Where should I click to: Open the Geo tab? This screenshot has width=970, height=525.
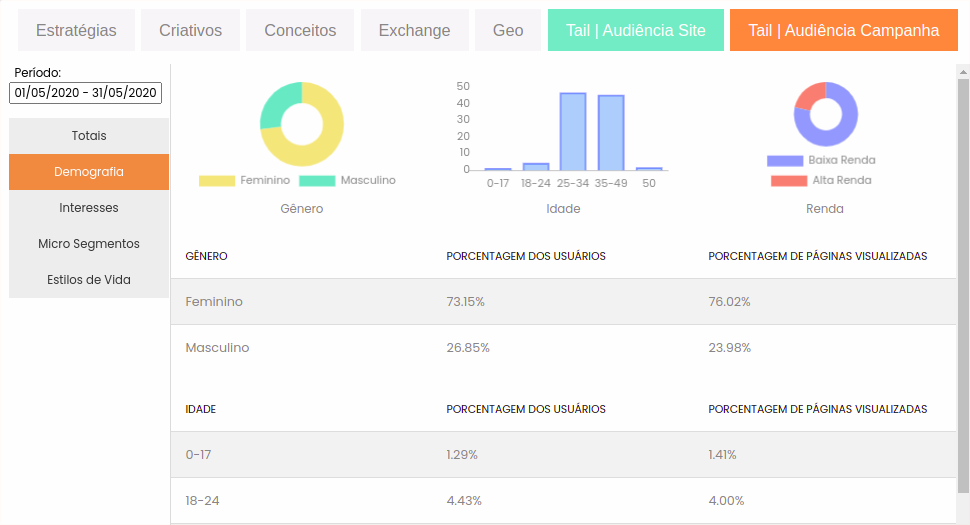click(508, 30)
